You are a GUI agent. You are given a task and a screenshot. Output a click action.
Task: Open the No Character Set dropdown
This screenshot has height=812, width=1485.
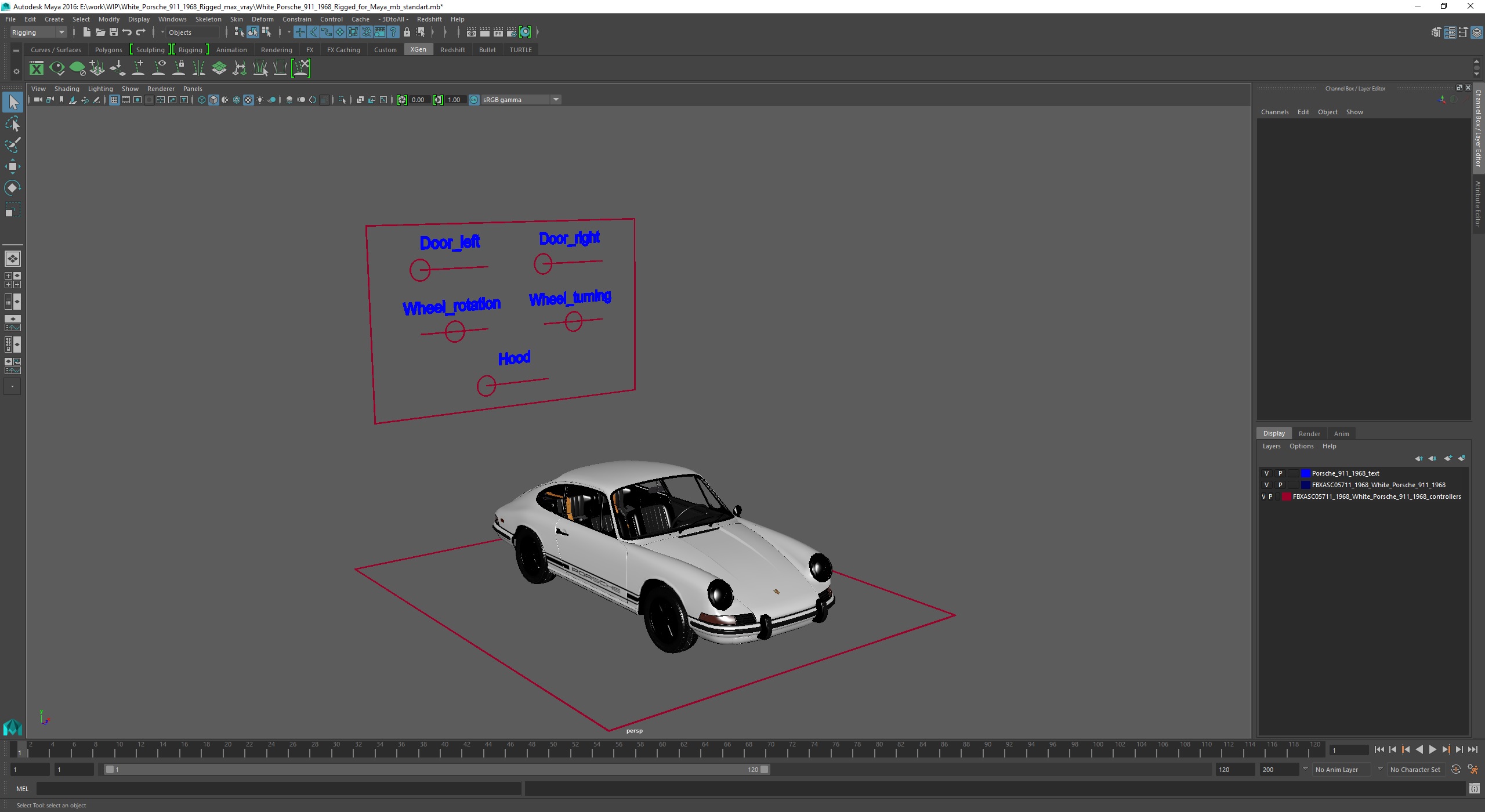pos(1415,770)
